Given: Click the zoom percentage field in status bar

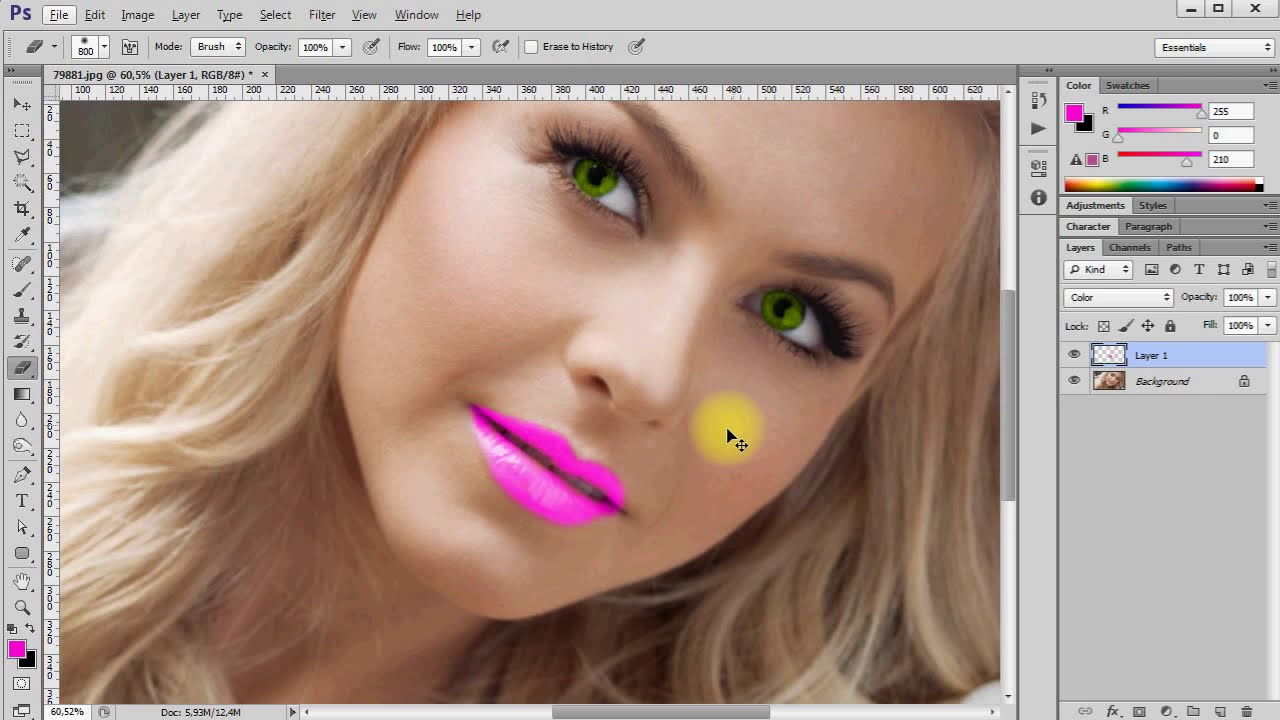Looking at the screenshot, I should coord(67,712).
